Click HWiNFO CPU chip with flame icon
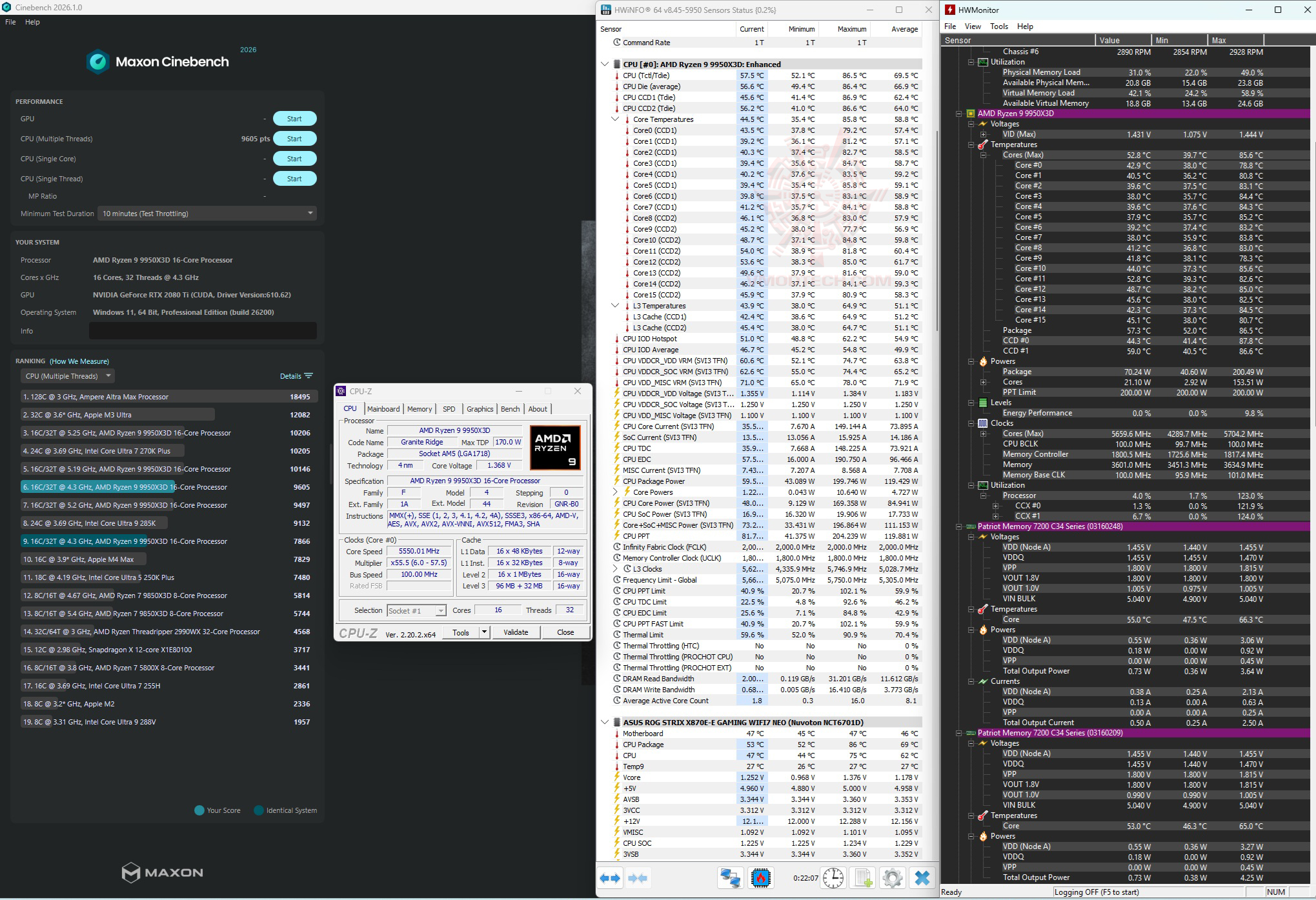The image size is (1316, 900). [x=761, y=878]
